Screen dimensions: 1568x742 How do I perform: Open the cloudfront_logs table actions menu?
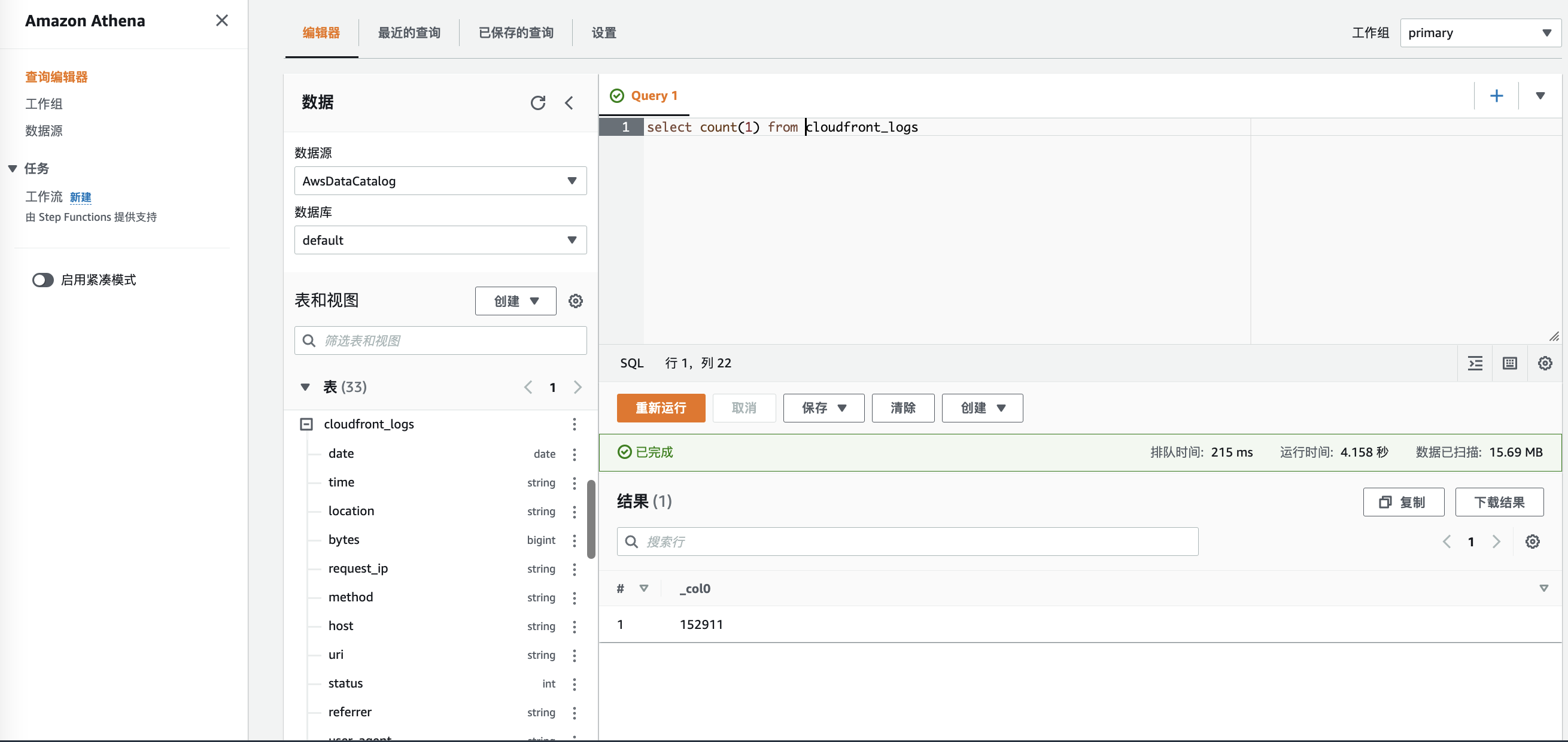[x=574, y=424]
